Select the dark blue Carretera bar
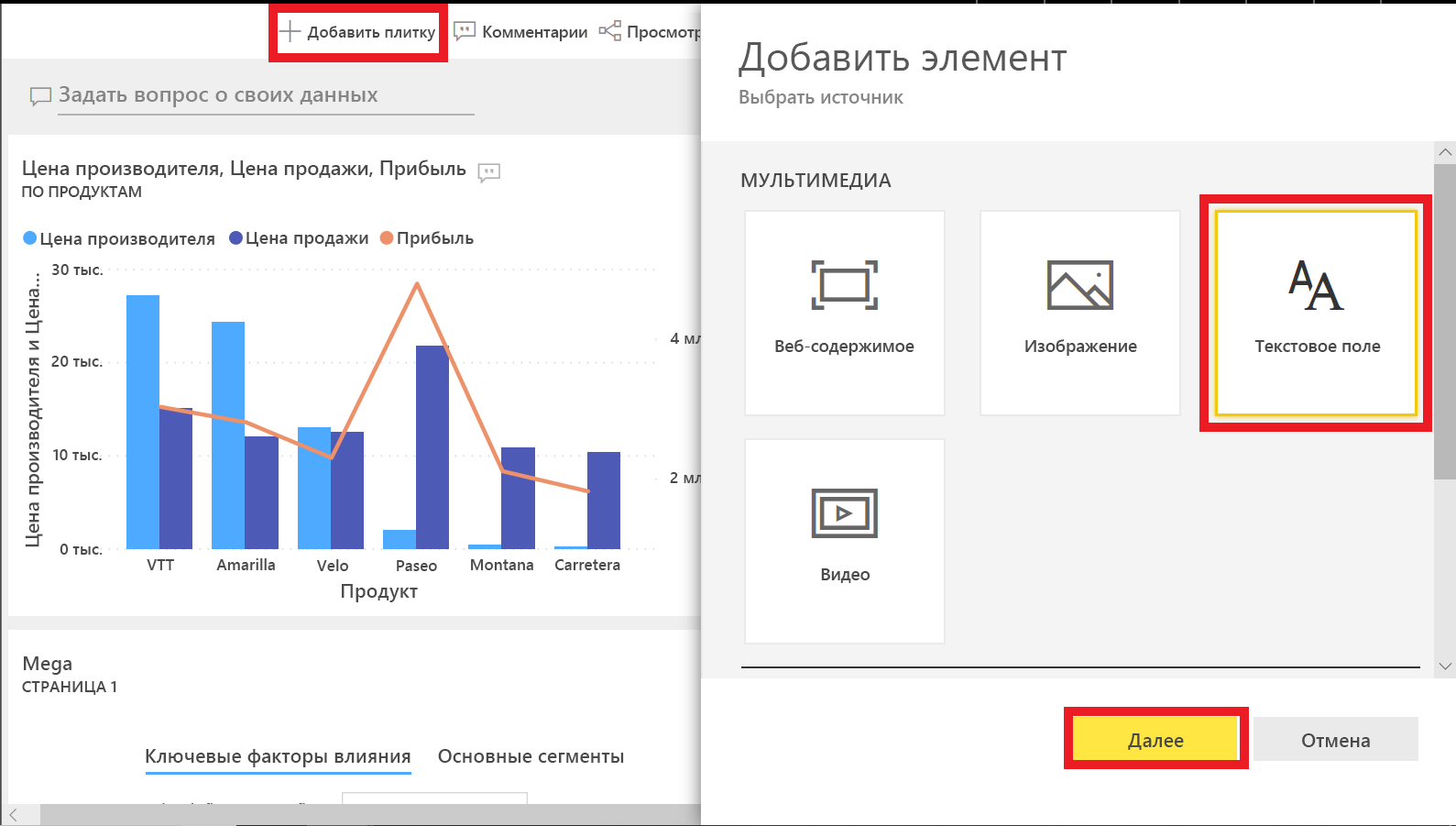Screen dimensions: 1456x826 point(604,501)
